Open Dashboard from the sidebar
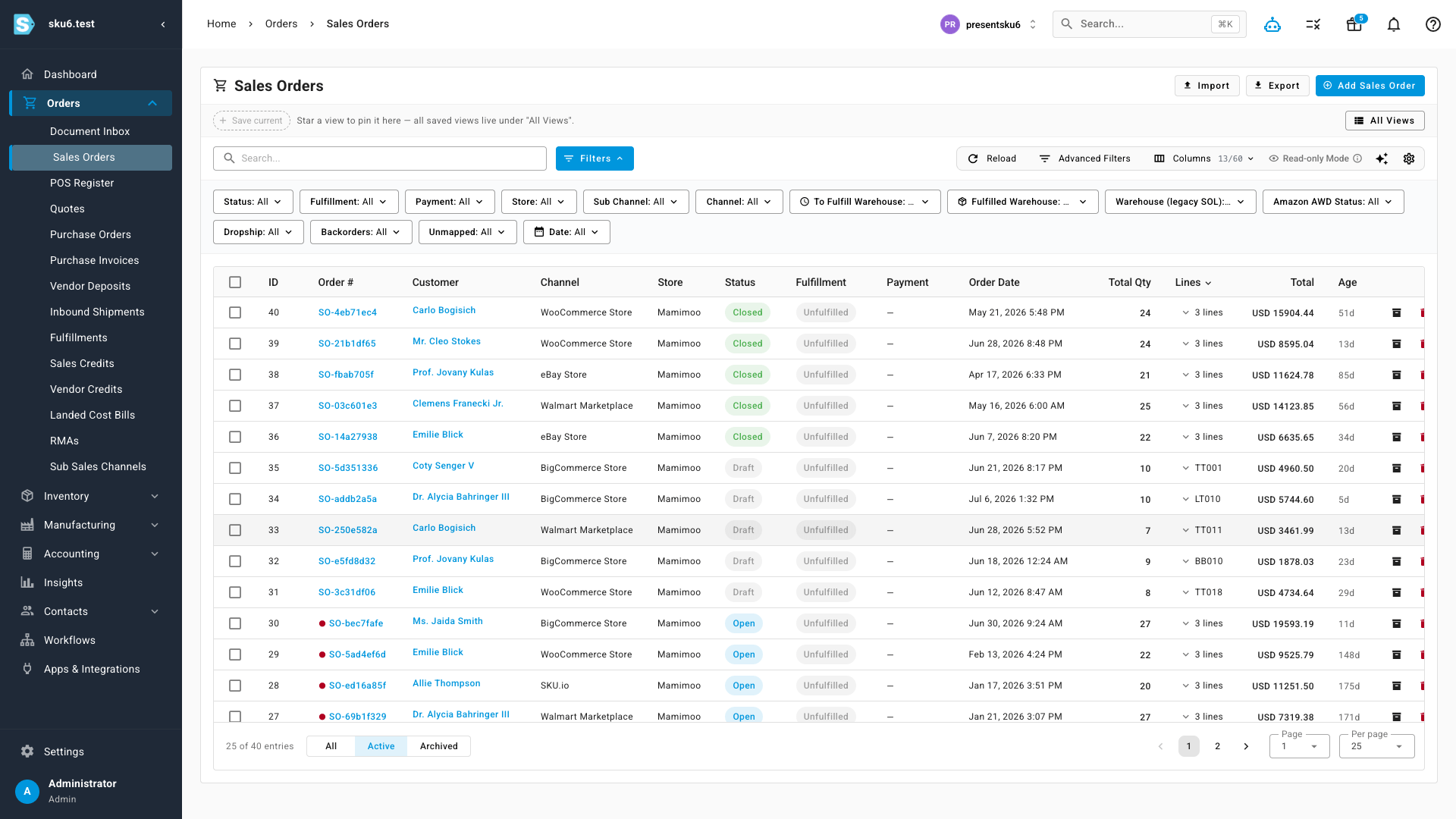 point(91,74)
